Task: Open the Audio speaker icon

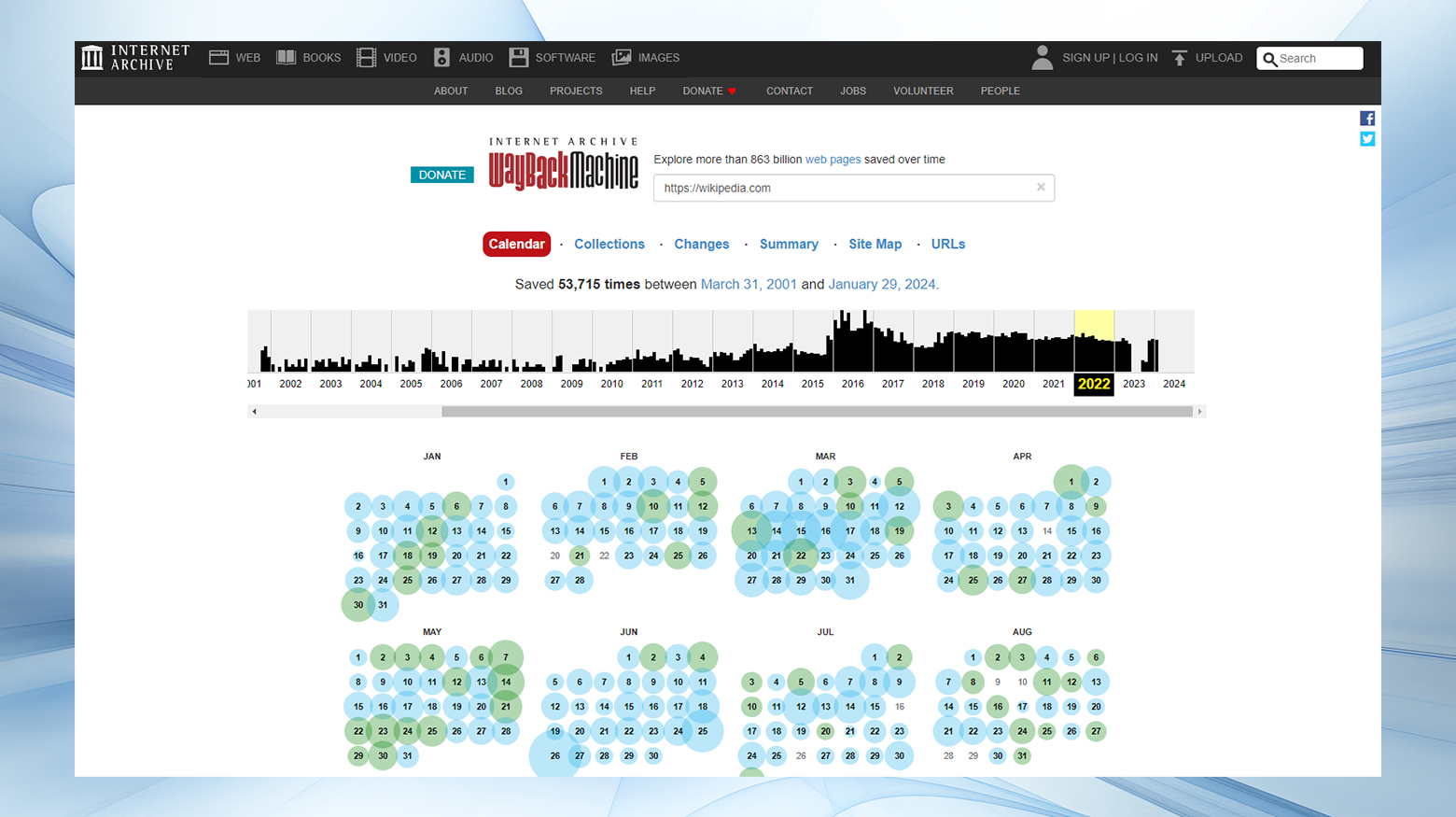Action: click(442, 58)
